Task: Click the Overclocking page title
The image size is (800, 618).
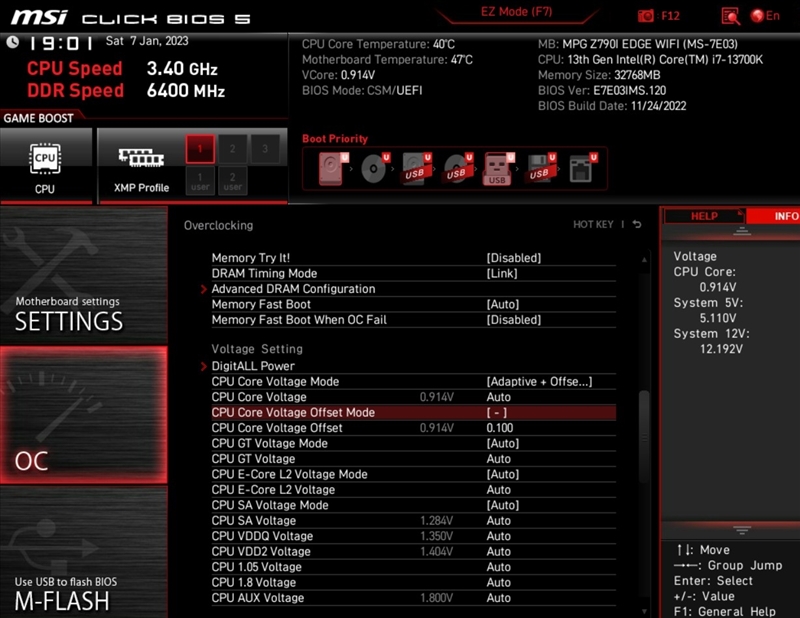Action: click(218, 226)
